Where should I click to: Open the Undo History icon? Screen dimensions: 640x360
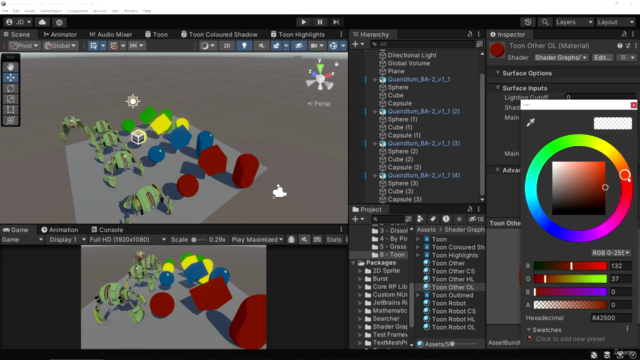(528, 22)
